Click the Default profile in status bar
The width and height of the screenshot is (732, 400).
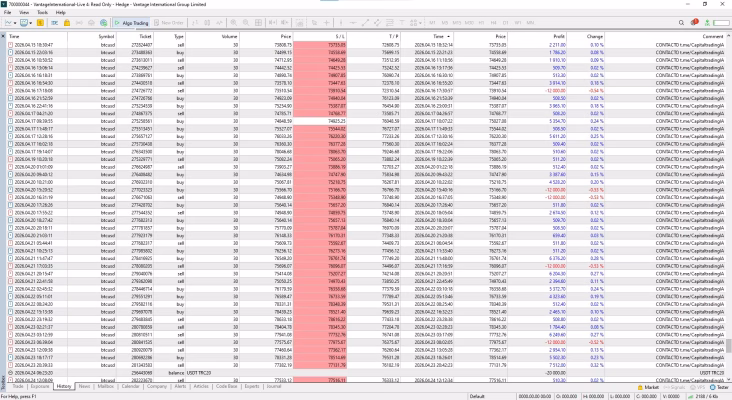click(x=477, y=396)
